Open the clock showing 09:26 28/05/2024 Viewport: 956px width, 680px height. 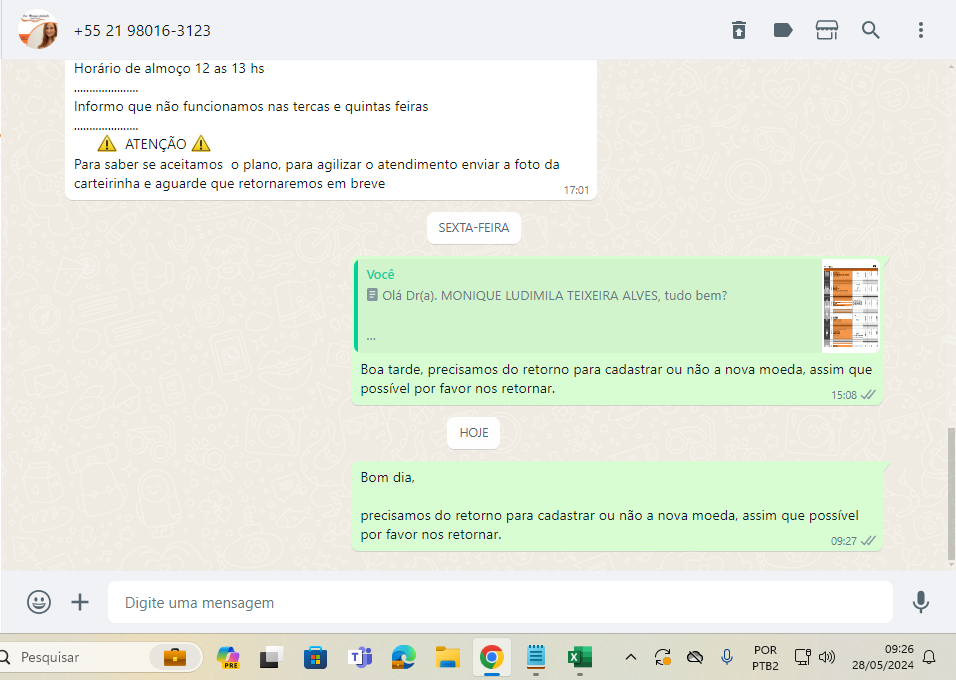coord(882,657)
